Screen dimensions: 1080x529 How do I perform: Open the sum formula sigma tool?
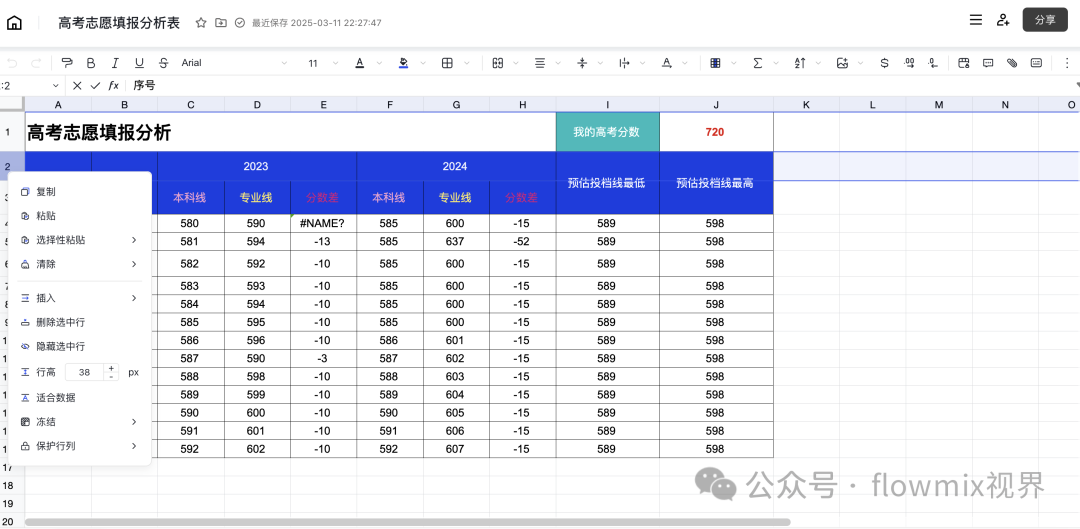point(758,63)
